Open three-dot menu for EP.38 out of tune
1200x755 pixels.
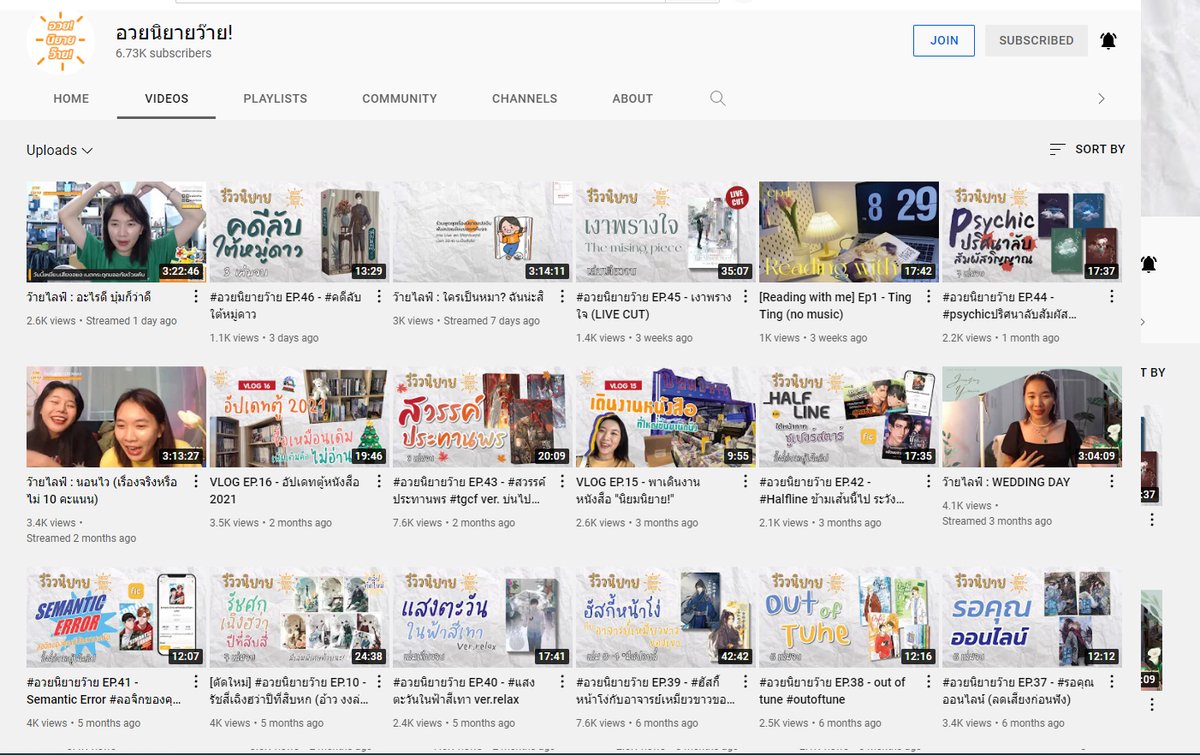tap(929, 682)
